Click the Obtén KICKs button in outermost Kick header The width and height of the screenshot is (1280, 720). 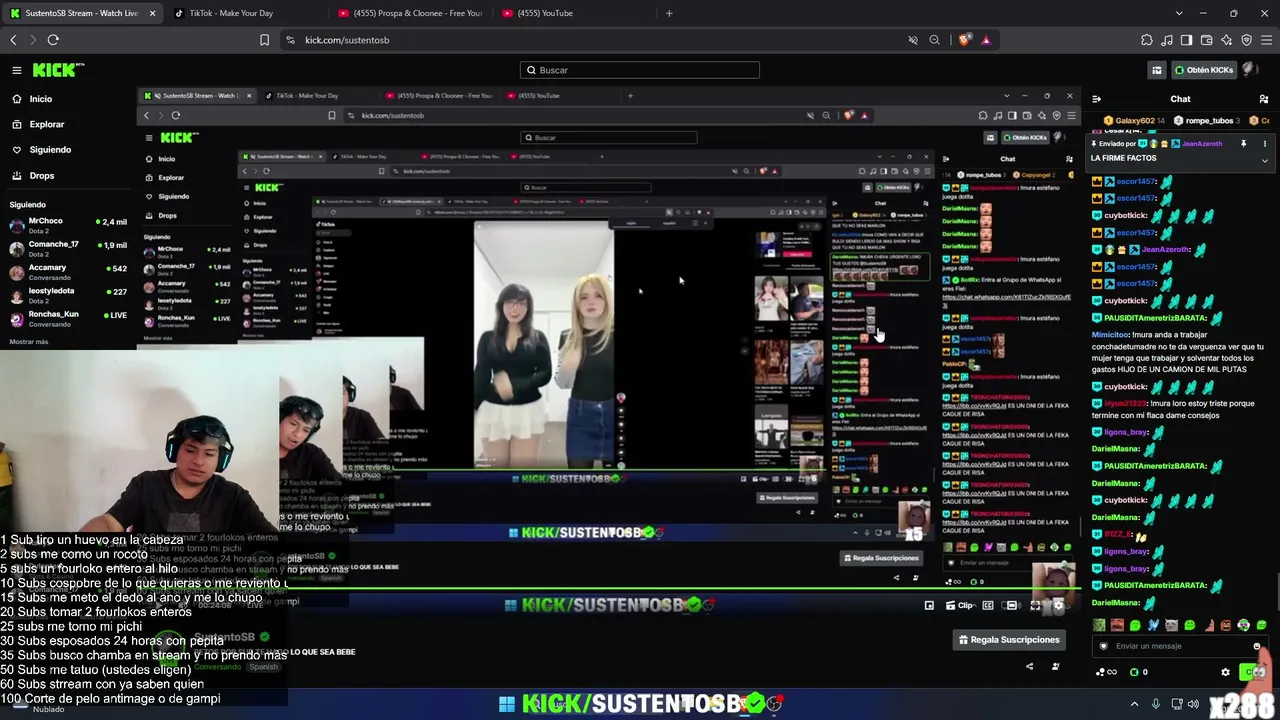(1204, 70)
